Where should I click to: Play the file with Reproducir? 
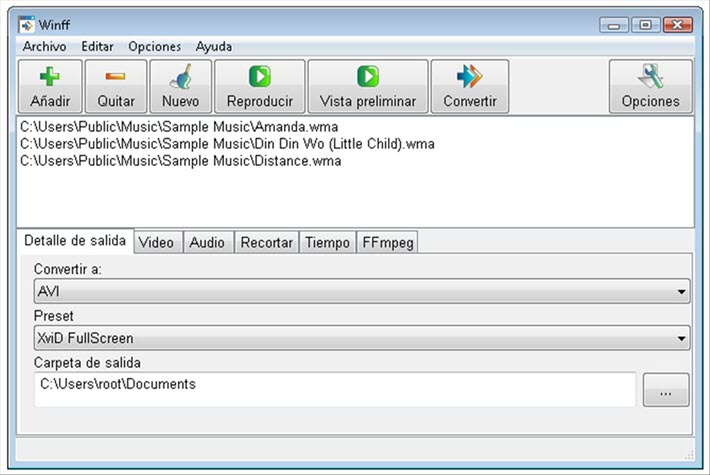pyautogui.click(x=260, y=86)
